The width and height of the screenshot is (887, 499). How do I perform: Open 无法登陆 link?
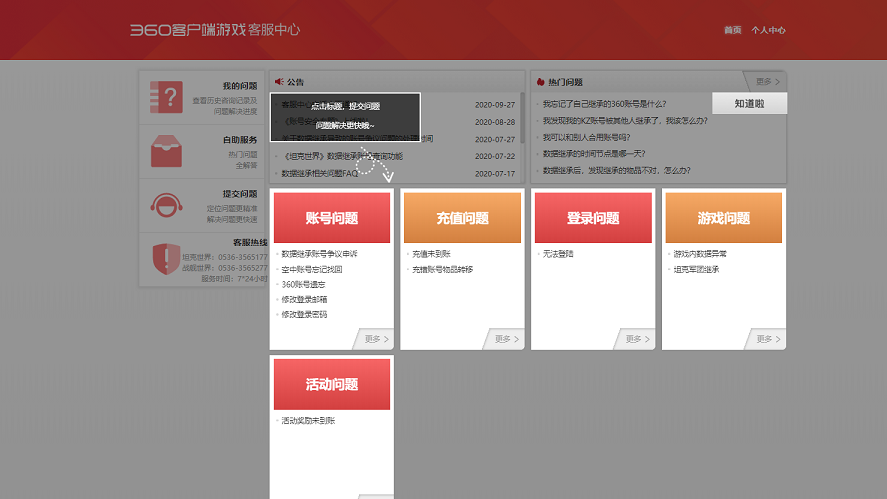(x=558, y=254)
